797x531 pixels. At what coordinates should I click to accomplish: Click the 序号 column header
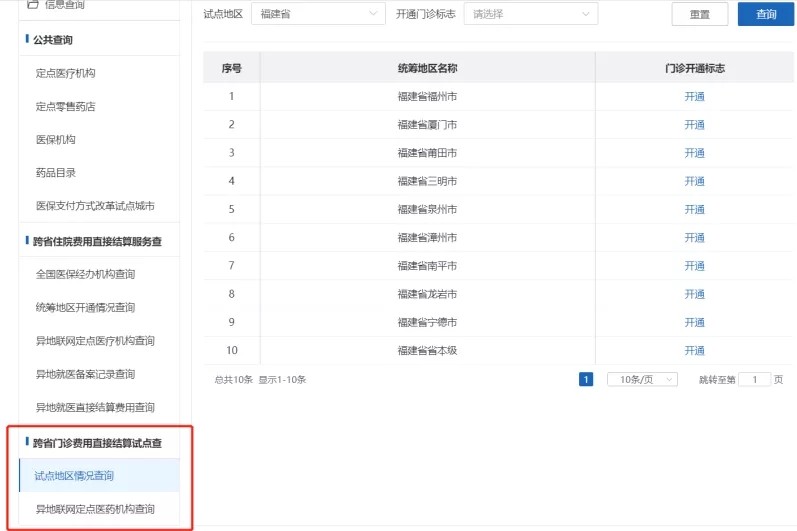pos(231,68)
